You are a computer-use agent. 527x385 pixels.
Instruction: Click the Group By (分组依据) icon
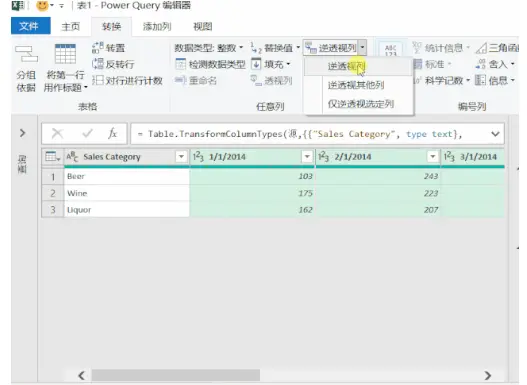[x=26, y=54]
